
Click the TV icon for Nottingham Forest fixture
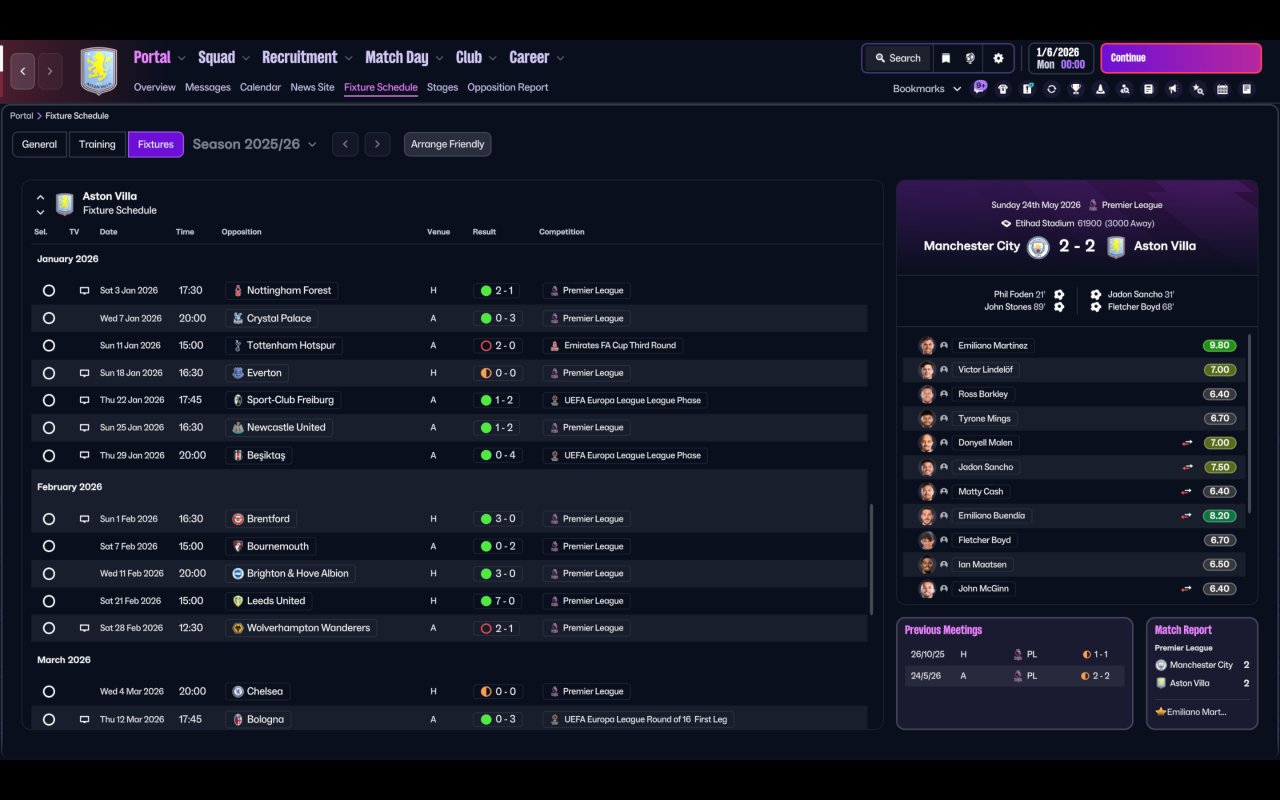point(84,291)
